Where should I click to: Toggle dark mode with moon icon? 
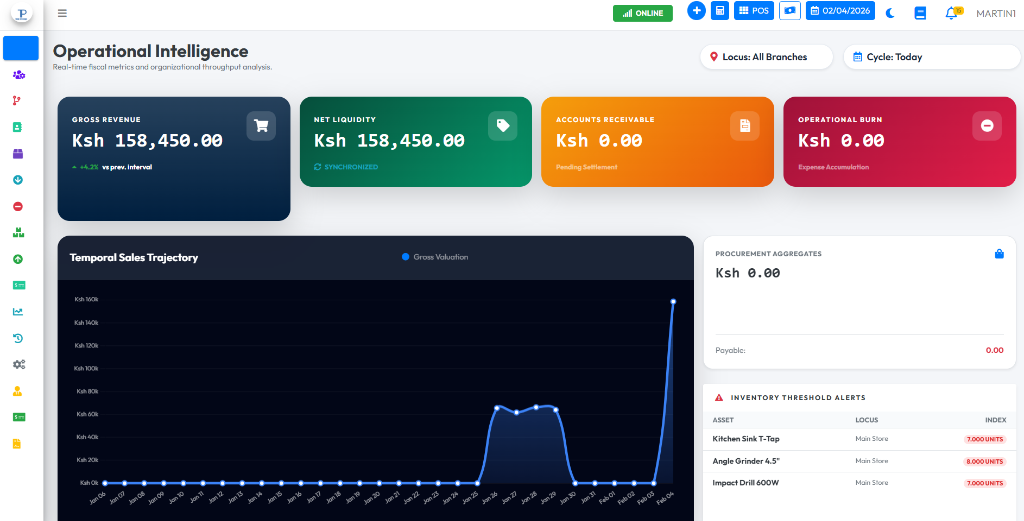[x=890, y=13]
